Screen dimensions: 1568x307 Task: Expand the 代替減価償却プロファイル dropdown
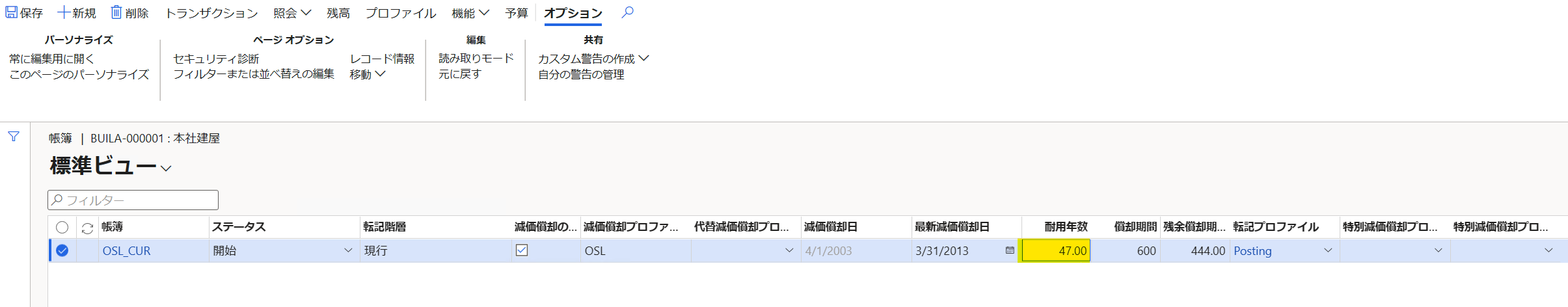point(789,250)
